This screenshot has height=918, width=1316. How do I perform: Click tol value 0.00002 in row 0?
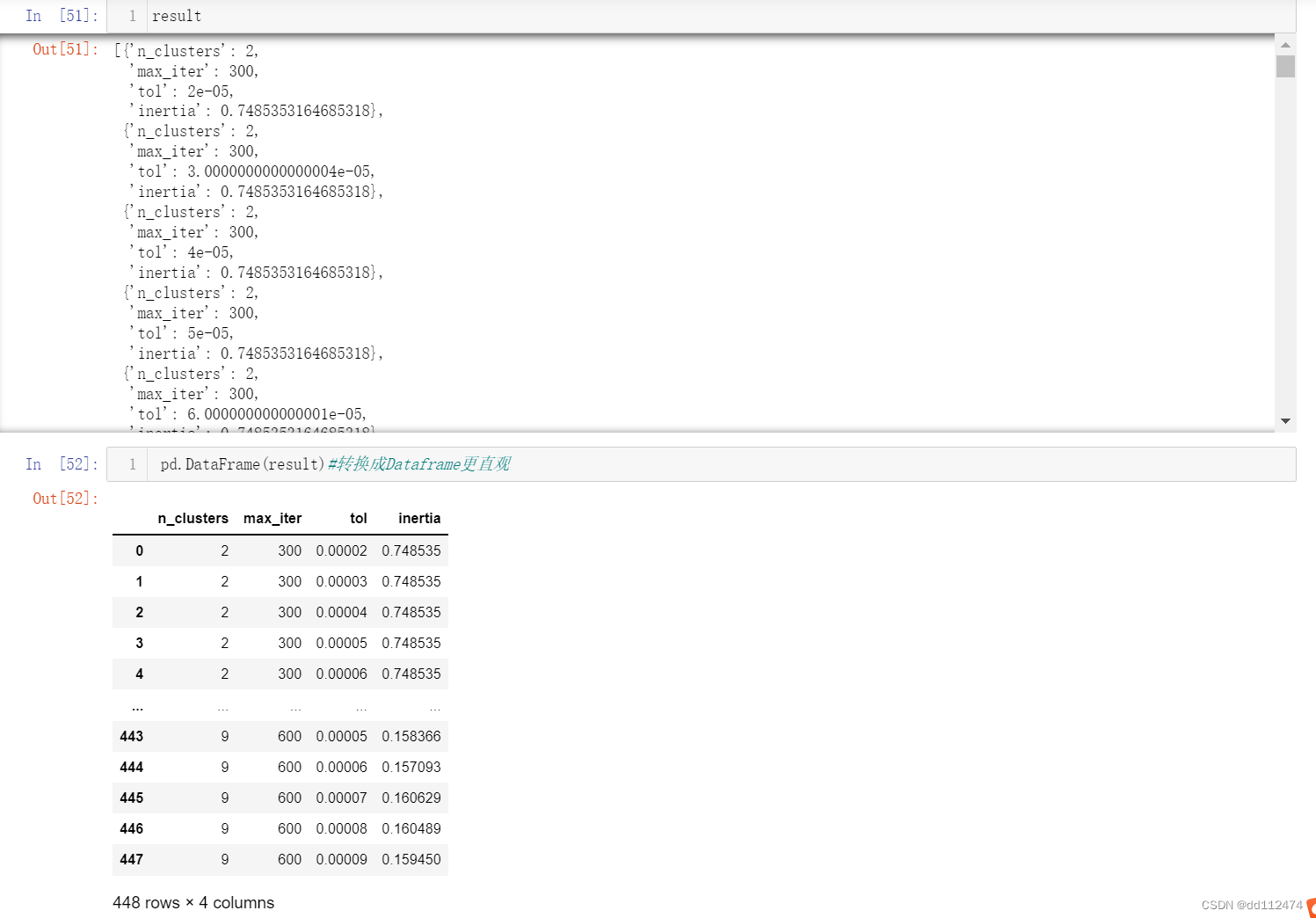(342, 551)
